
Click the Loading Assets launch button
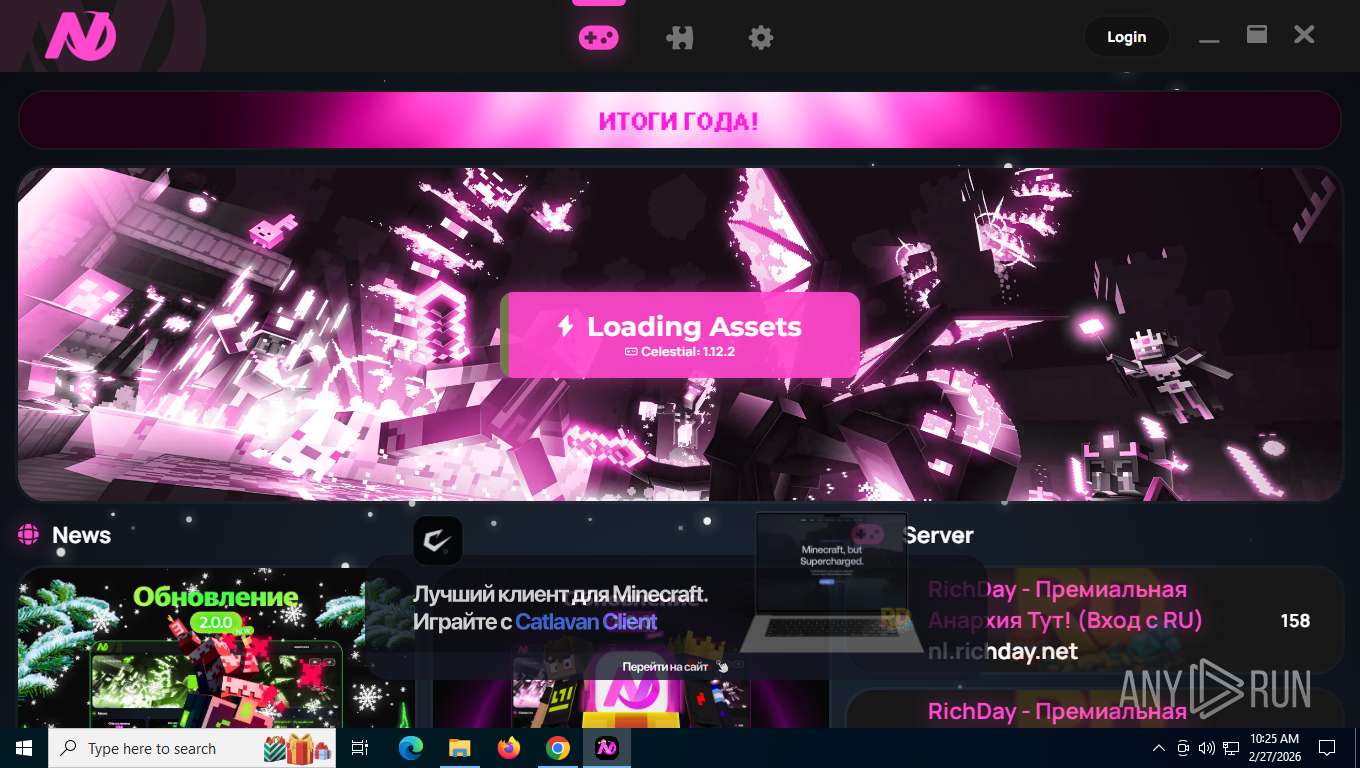pyautogui.click(x=680, y=335)
